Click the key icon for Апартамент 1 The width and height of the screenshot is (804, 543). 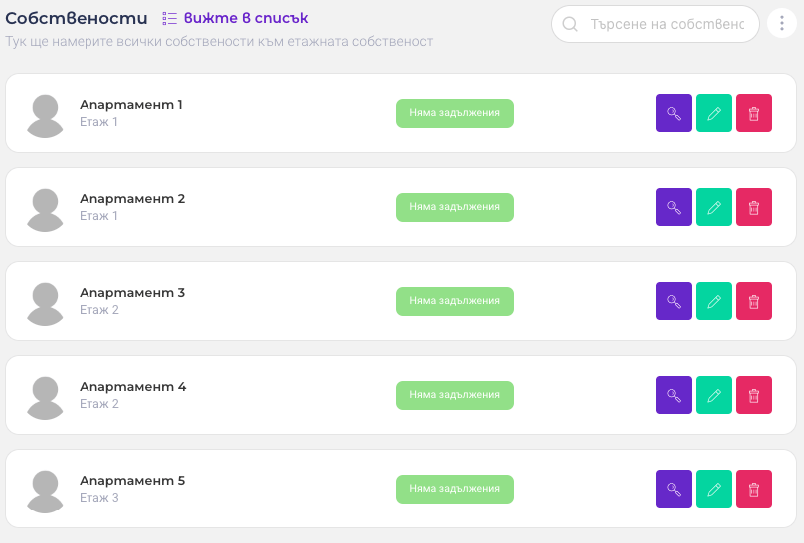[674, 113]
